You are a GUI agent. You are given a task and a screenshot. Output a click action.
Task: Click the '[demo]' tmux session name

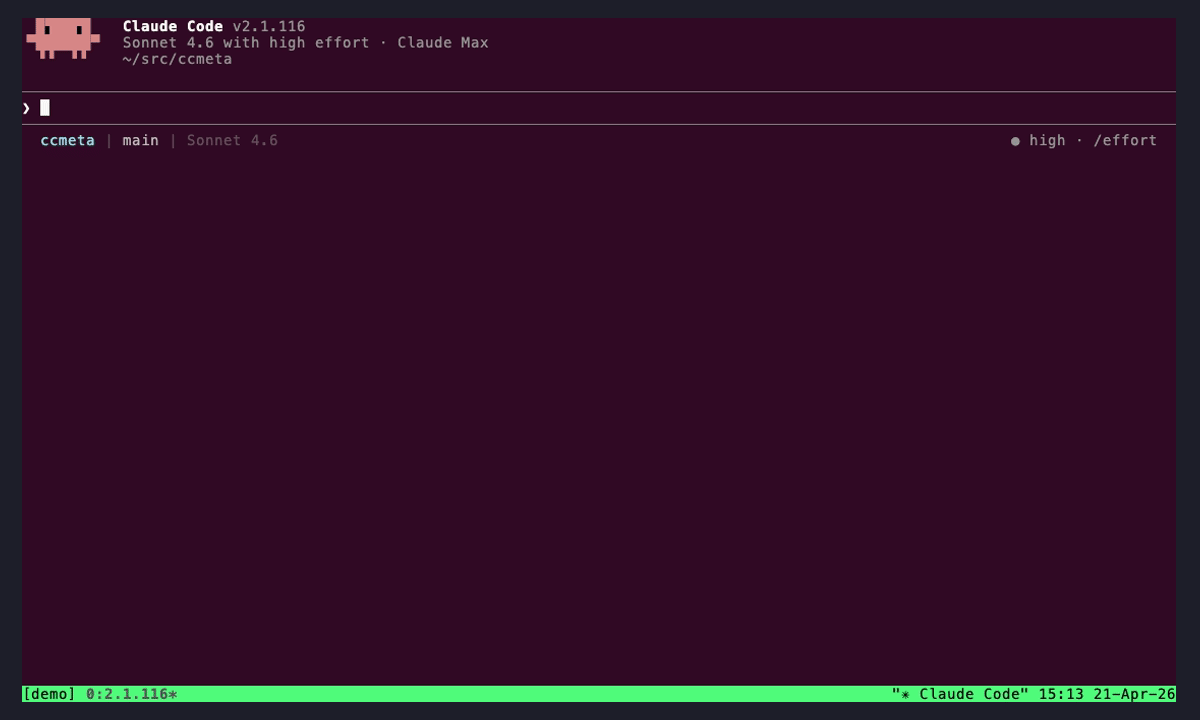pos(49,694)
